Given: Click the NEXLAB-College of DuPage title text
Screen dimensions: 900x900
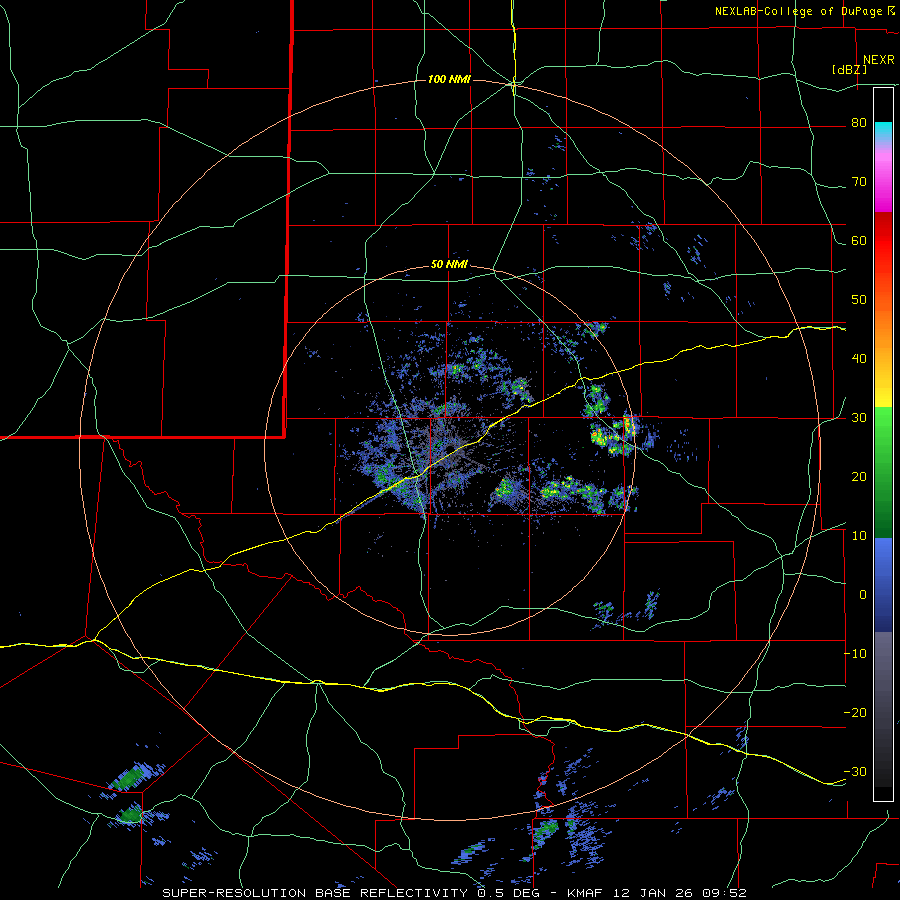Looking at the screenshot, I should 798,11.
